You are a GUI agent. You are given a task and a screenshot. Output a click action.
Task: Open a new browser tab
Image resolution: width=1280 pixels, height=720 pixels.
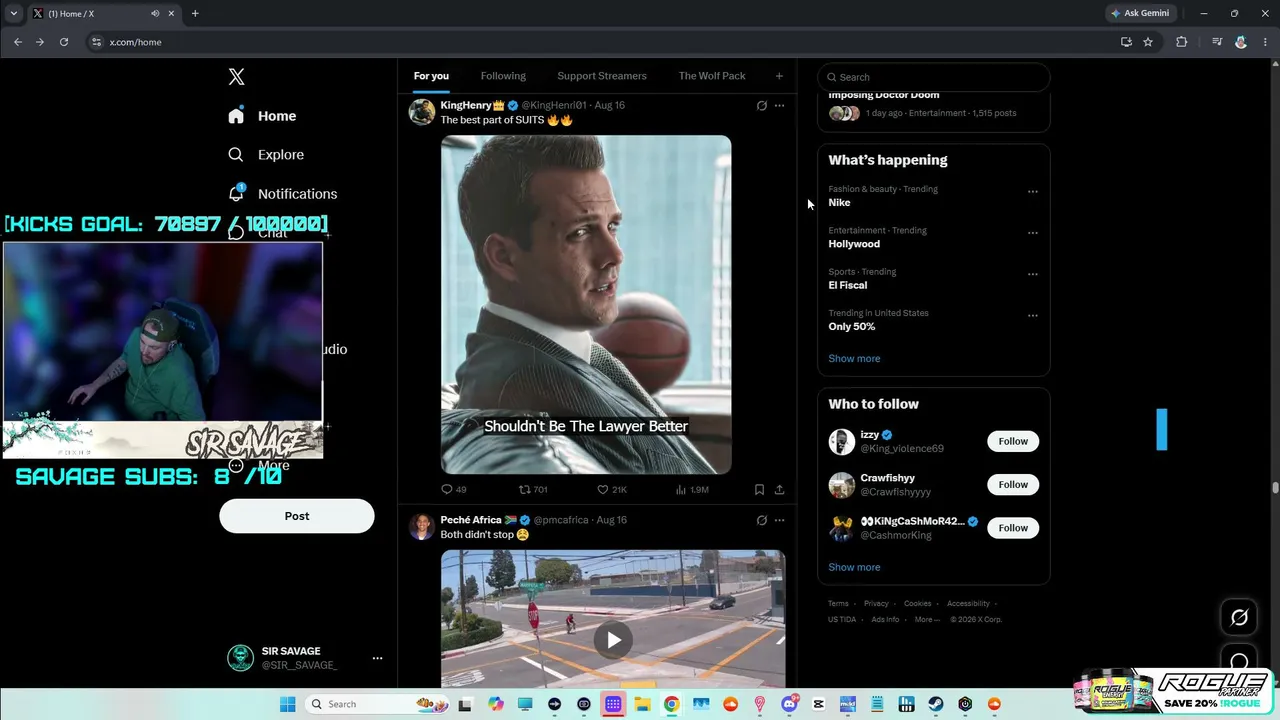click(x=195, y=14)
